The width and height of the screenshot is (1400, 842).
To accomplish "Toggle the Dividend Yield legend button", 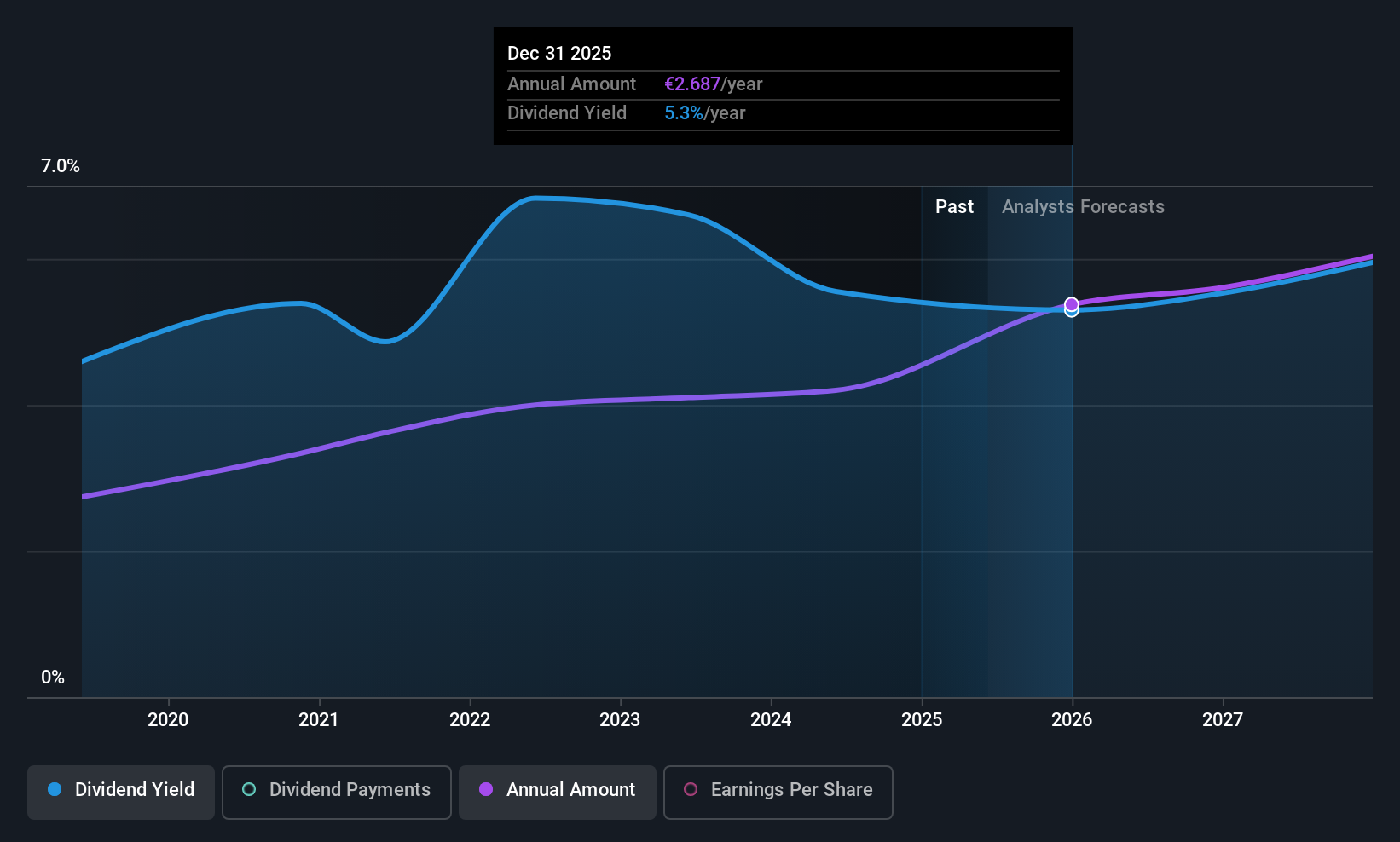I will [x=121, y=792].
